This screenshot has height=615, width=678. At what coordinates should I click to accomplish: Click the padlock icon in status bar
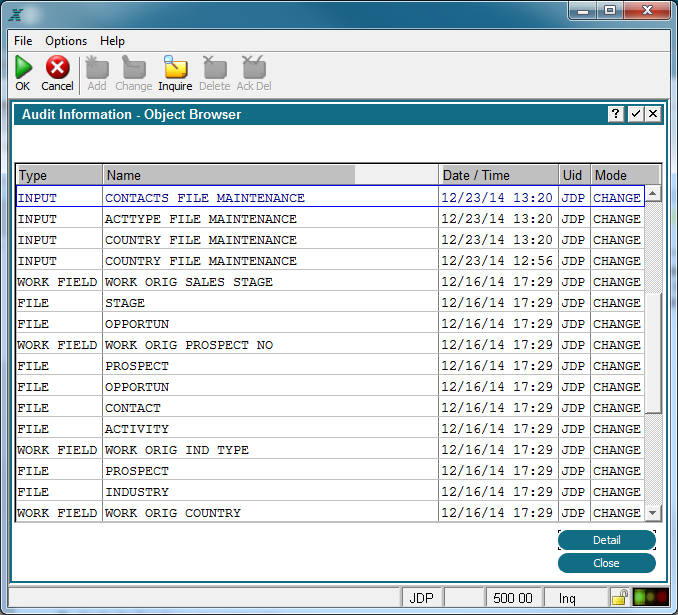click(x=620, y=598)
